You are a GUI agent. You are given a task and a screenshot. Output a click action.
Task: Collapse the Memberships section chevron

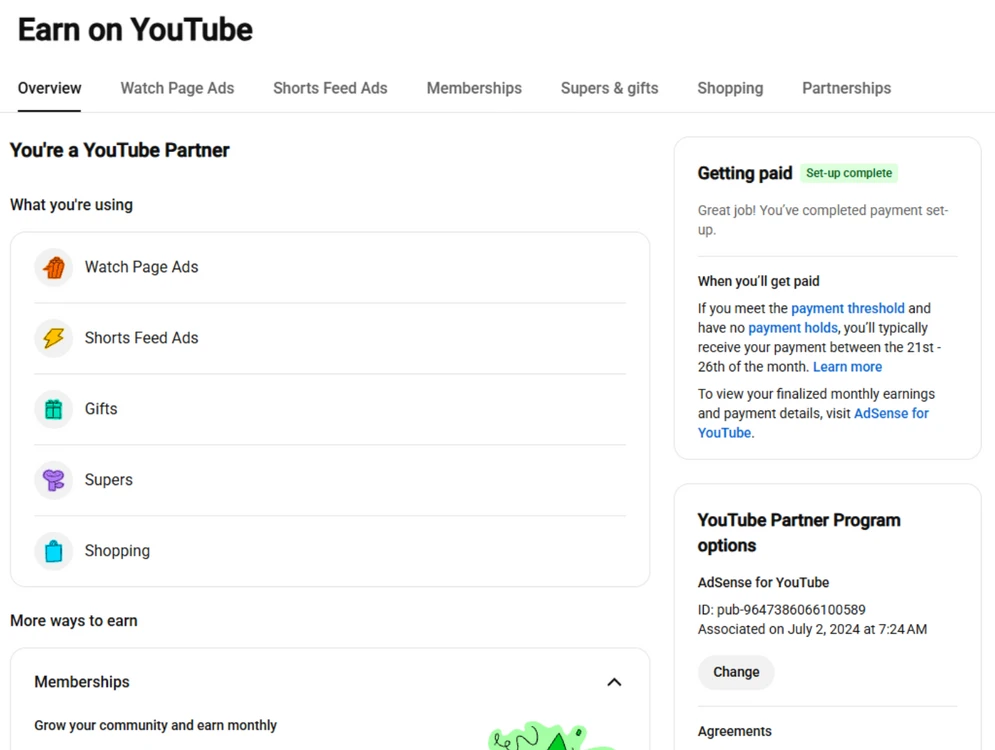(x=614, y=682)
